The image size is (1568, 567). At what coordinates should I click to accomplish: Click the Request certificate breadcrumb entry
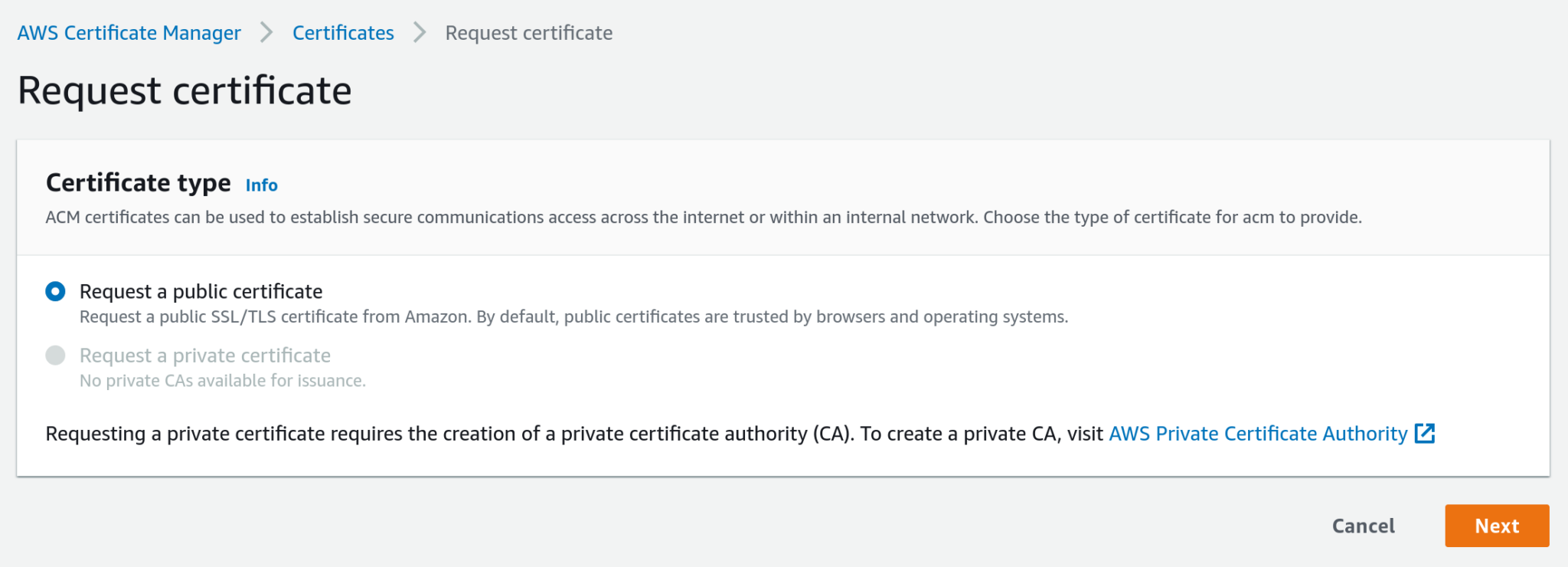(529, 32)
